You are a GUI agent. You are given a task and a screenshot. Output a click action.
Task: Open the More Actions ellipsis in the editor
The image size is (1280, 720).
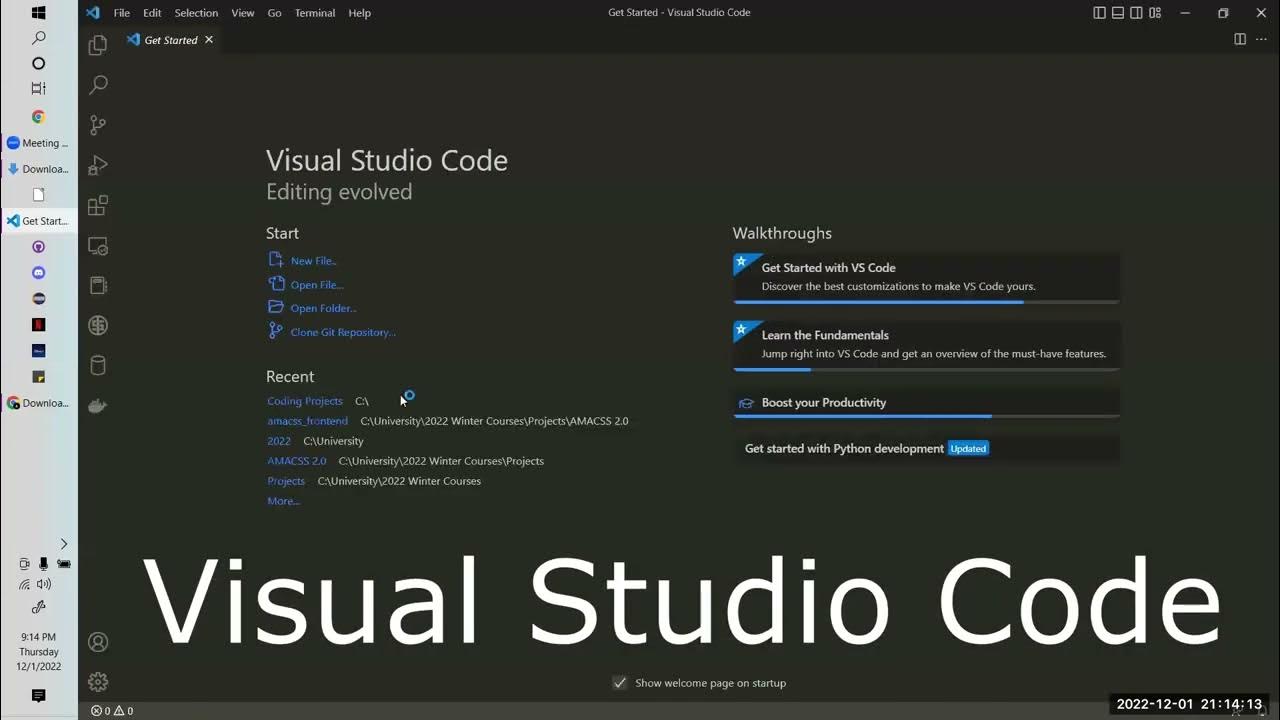coord(1261,39)
